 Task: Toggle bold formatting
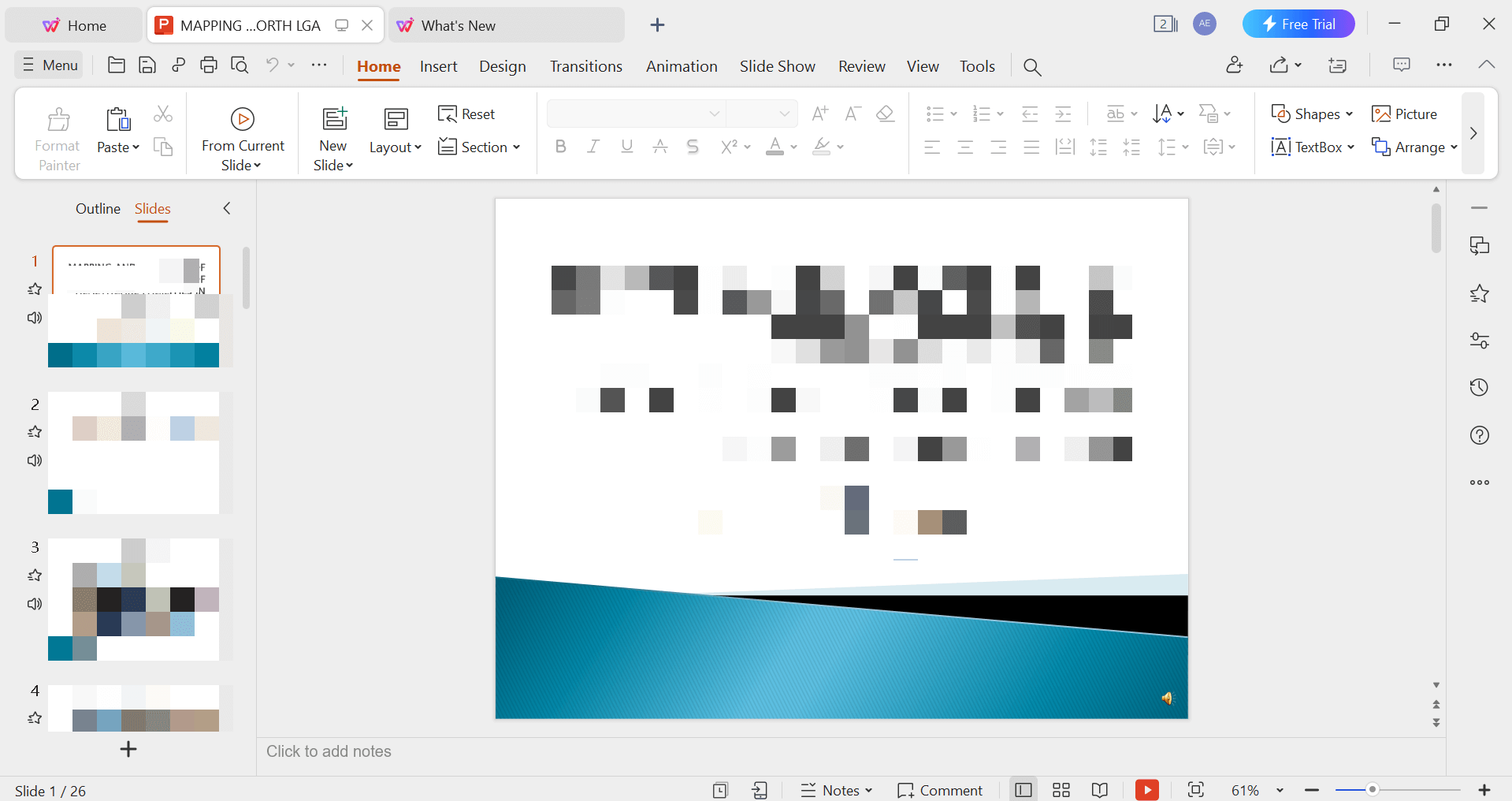560,147
